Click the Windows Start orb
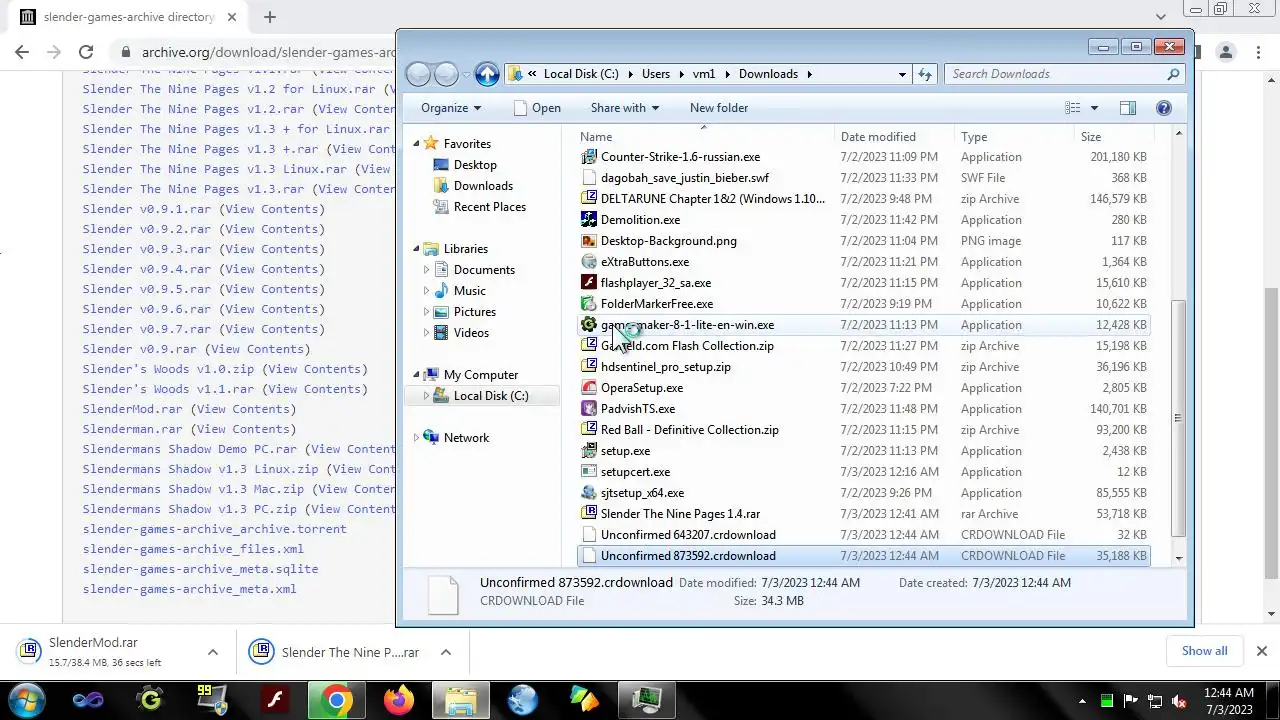This screenshot has width=1280, height=720. (x=26, y=700)
